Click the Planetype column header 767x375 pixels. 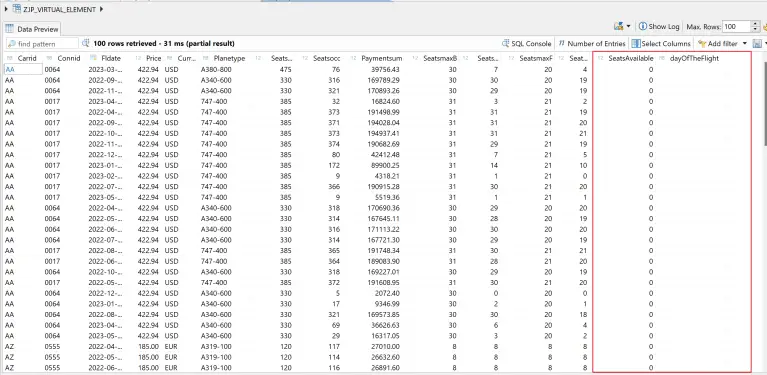pos(229,58)
